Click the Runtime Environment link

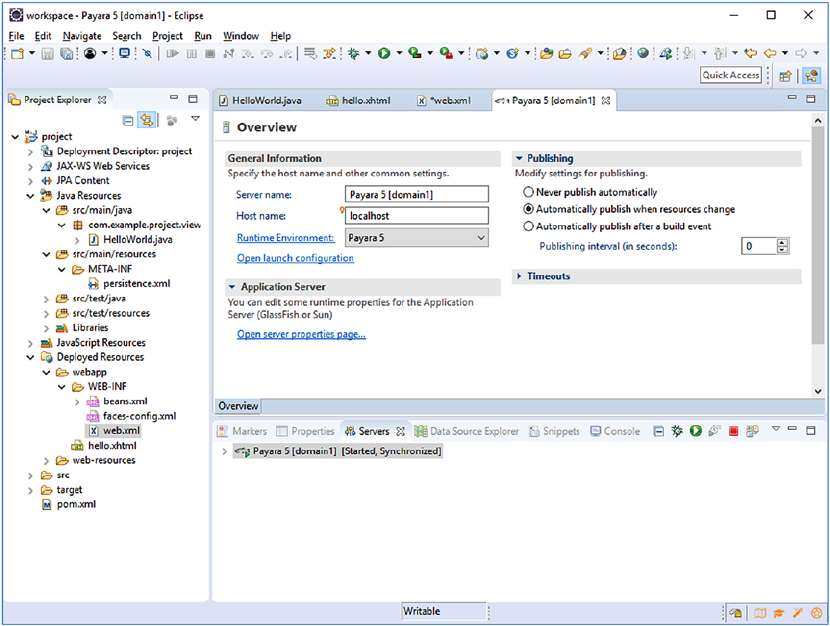(x=285, y=238)
